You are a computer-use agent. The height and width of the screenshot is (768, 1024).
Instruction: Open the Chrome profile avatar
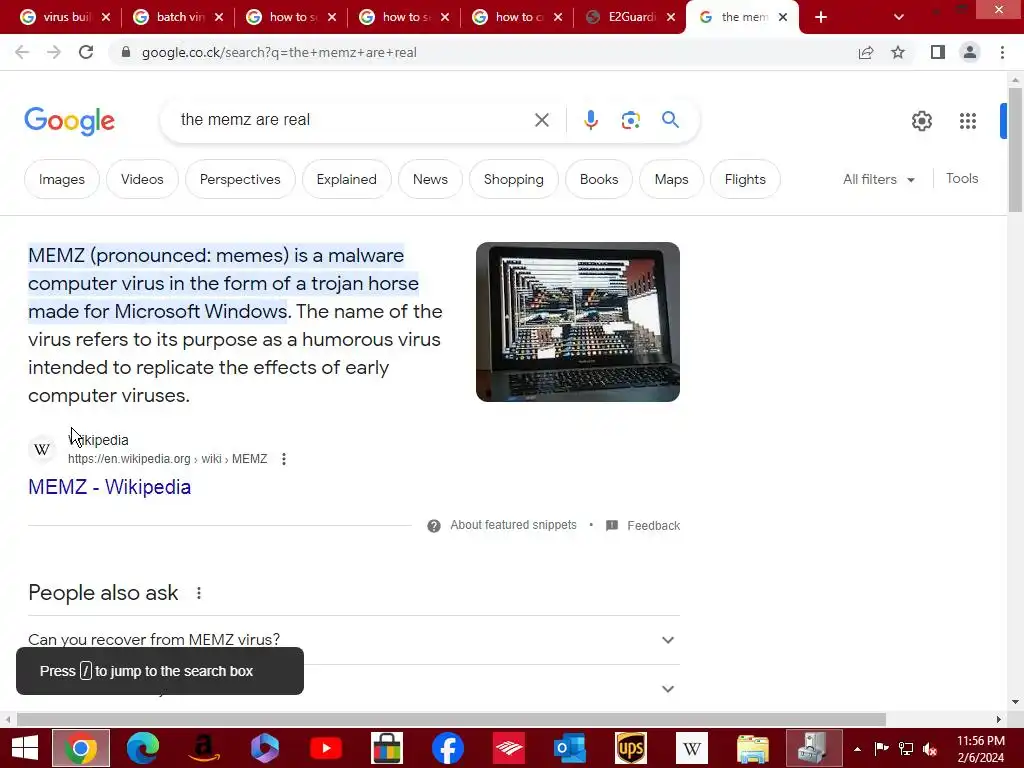click(970, 52)
